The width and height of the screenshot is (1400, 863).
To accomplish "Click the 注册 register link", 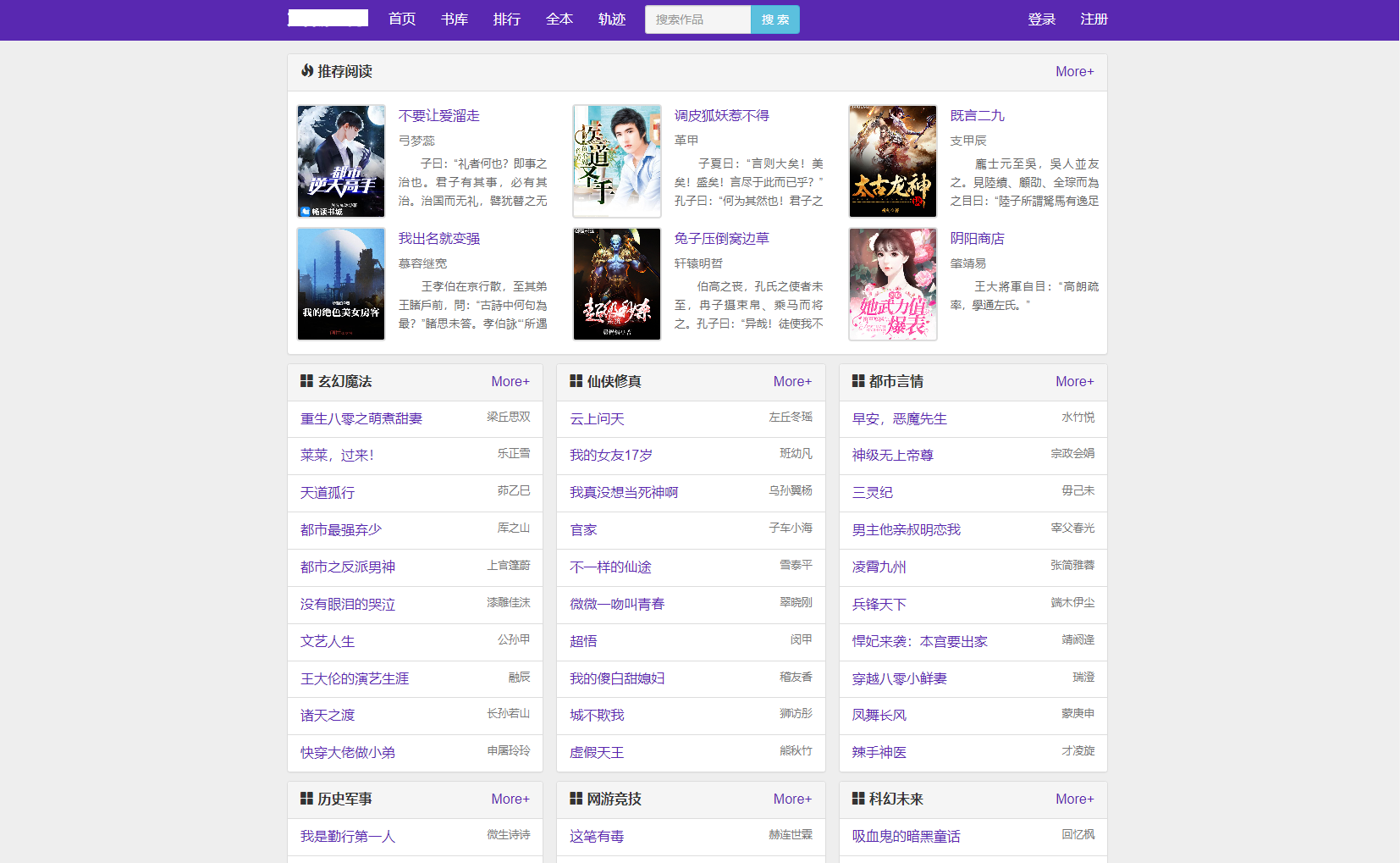I will tap(1094, 19).
